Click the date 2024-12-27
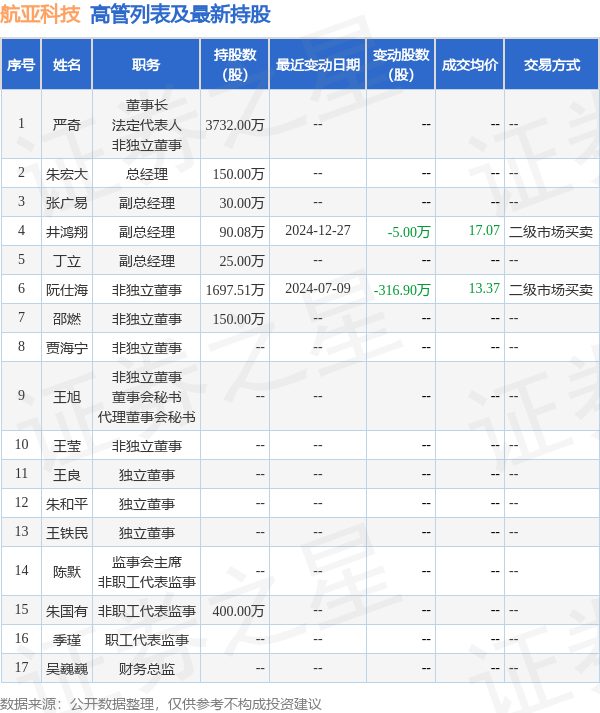 click(x=318, y=231)
